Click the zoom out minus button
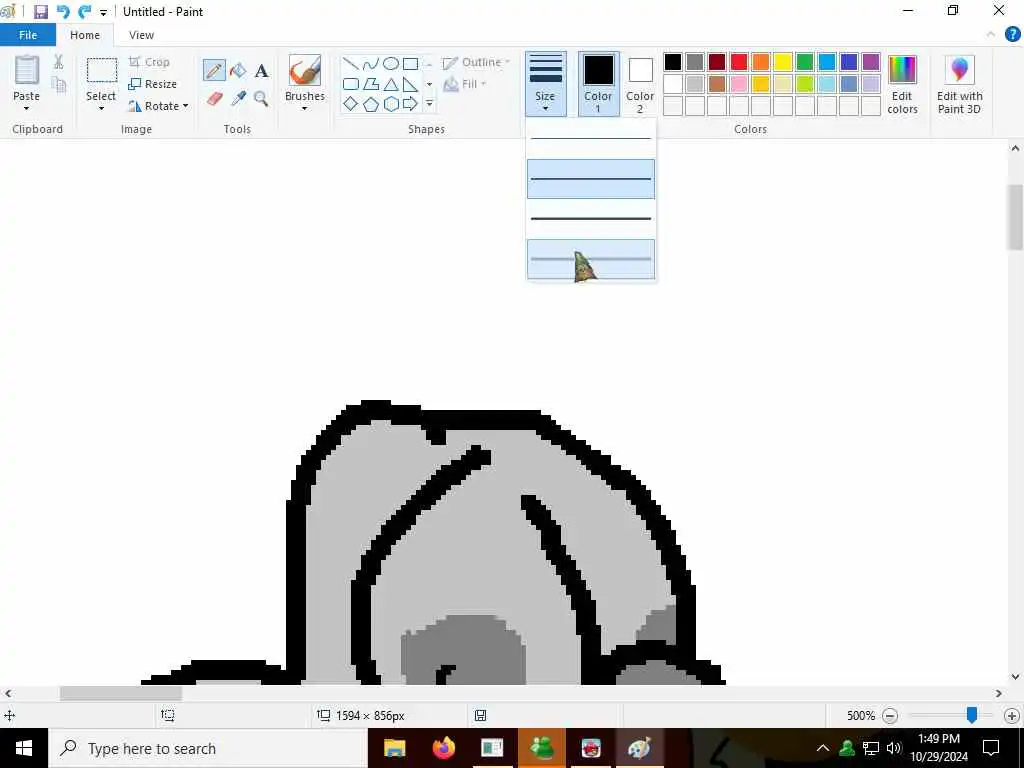 click(889, 716)
